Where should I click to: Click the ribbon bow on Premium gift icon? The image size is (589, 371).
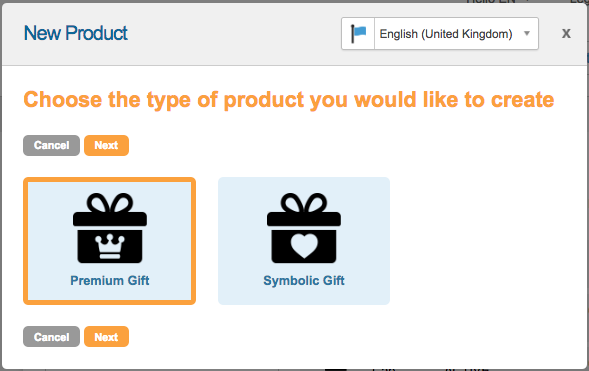[110, 203]
